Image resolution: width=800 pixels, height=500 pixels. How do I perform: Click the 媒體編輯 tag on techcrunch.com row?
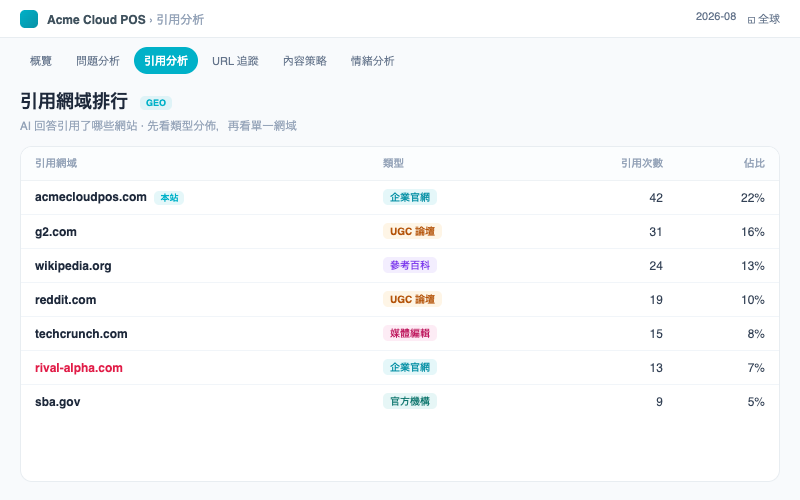[410, 334]
